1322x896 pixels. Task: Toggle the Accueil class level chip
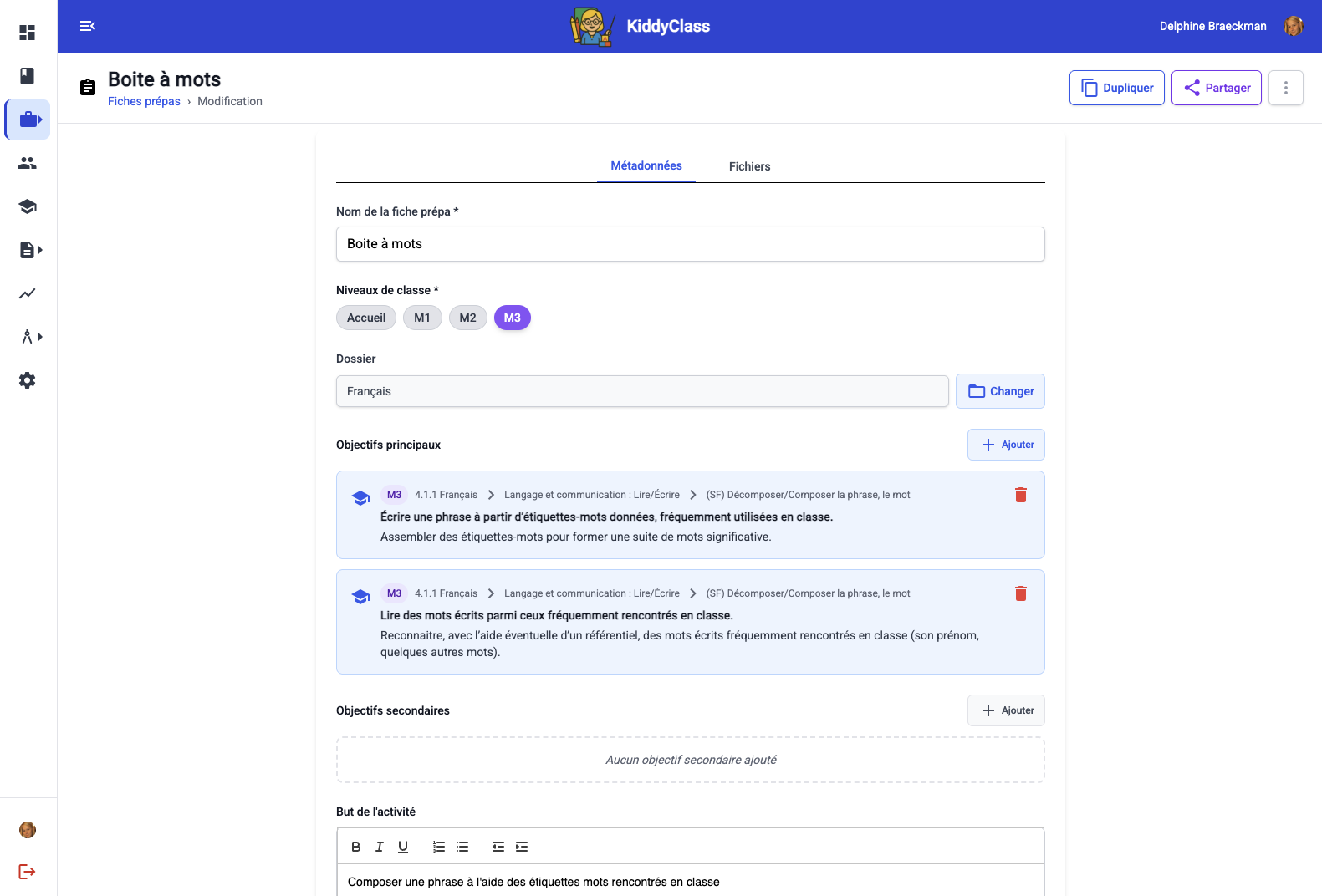click(366, 318)
